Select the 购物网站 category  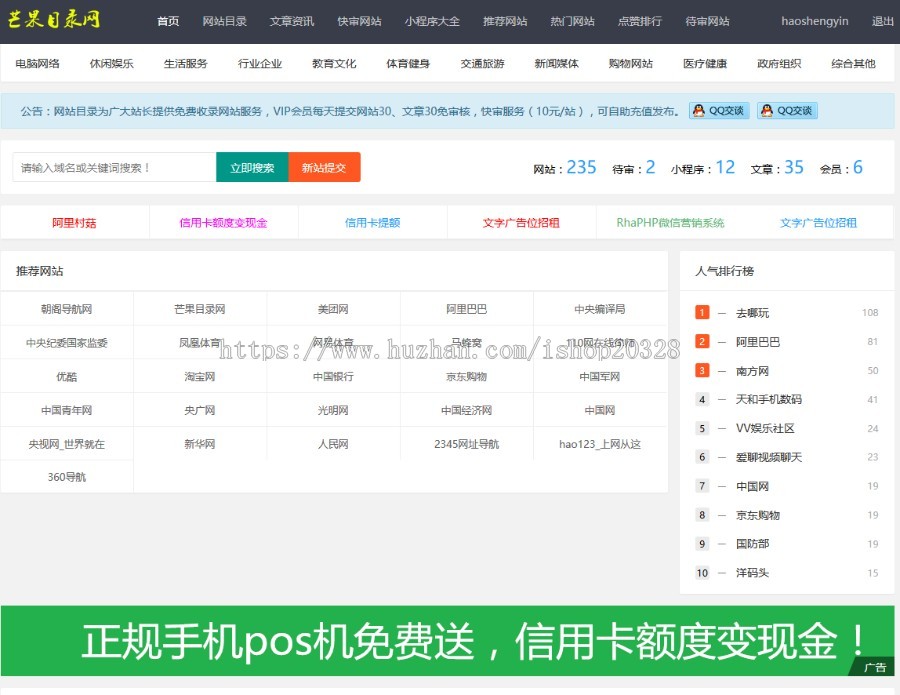(x=631, y=64)
